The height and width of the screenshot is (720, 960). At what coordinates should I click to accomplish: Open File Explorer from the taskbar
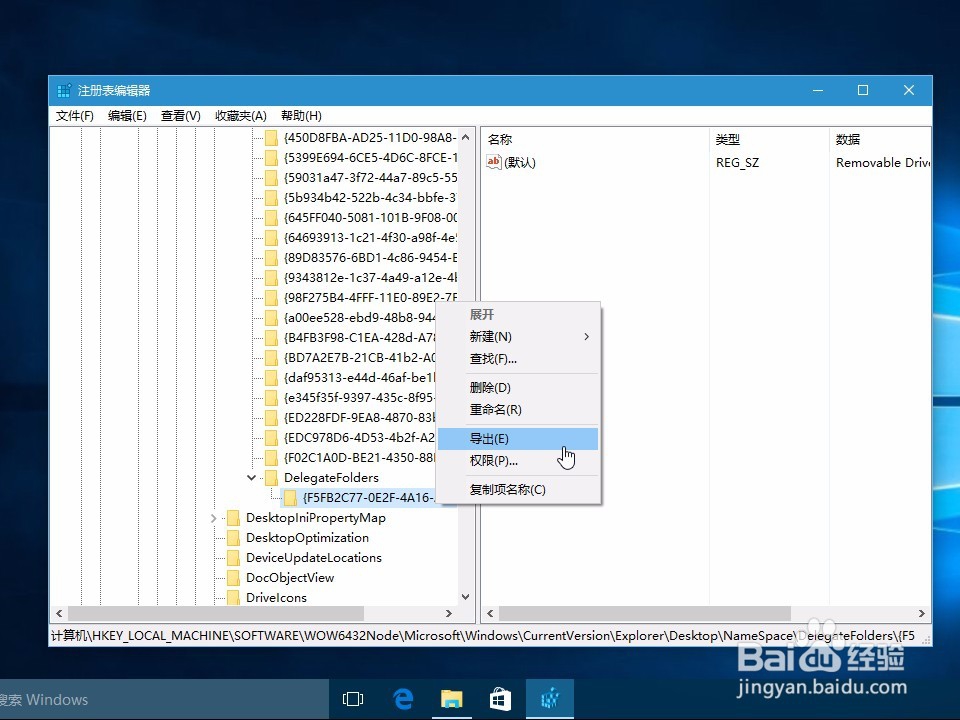click(451, 699)
